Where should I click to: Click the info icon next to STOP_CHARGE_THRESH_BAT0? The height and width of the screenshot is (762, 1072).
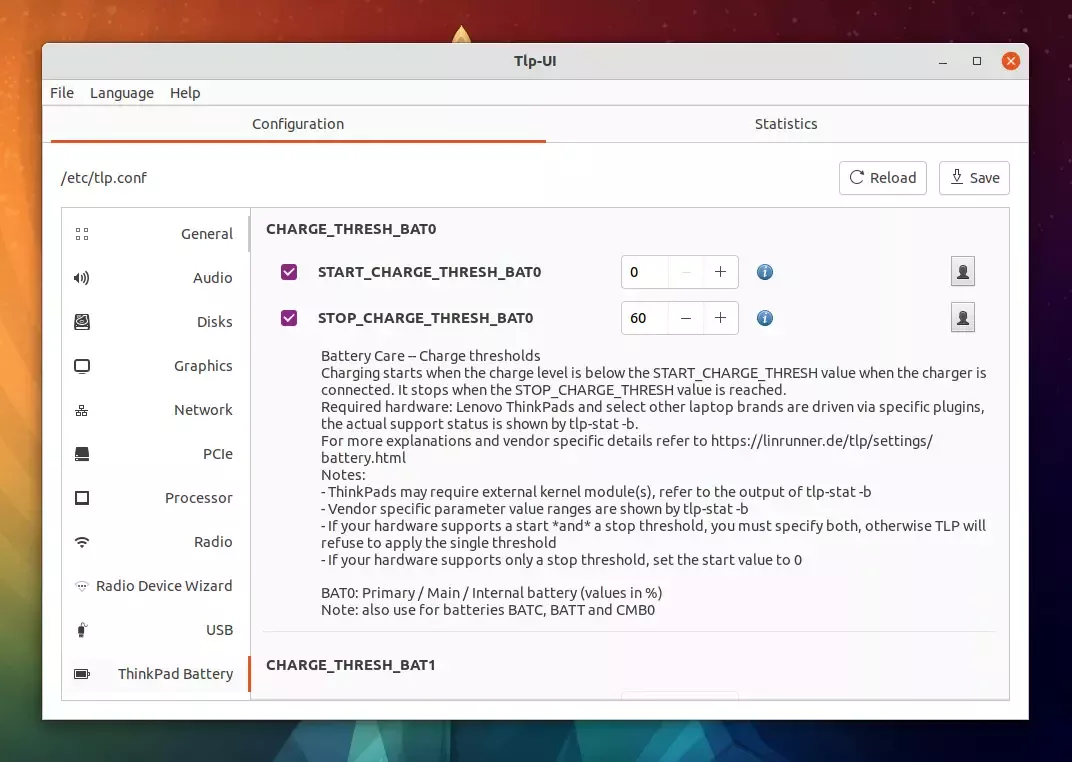[x=764, y=318]
